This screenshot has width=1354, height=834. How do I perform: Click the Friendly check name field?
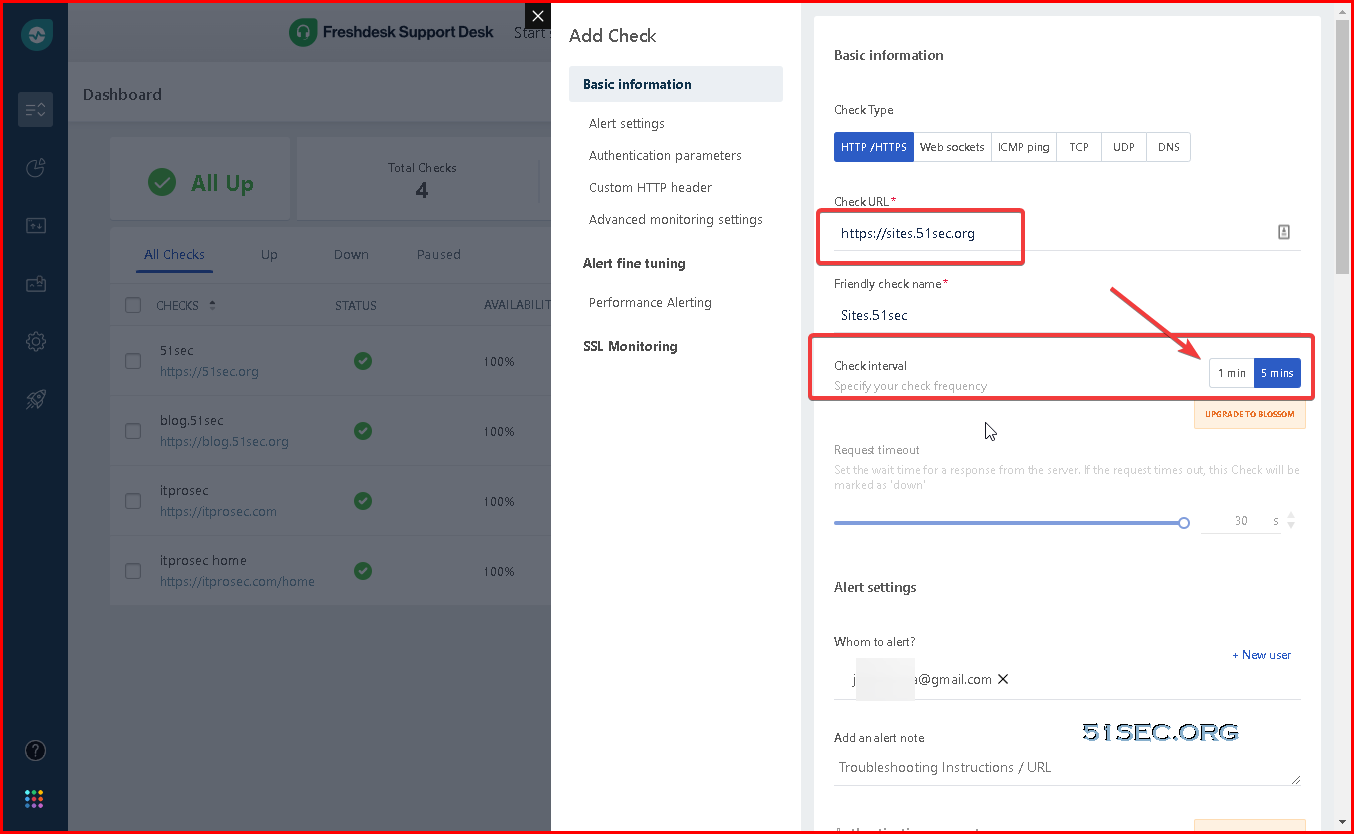click(x=1067, y=315)
